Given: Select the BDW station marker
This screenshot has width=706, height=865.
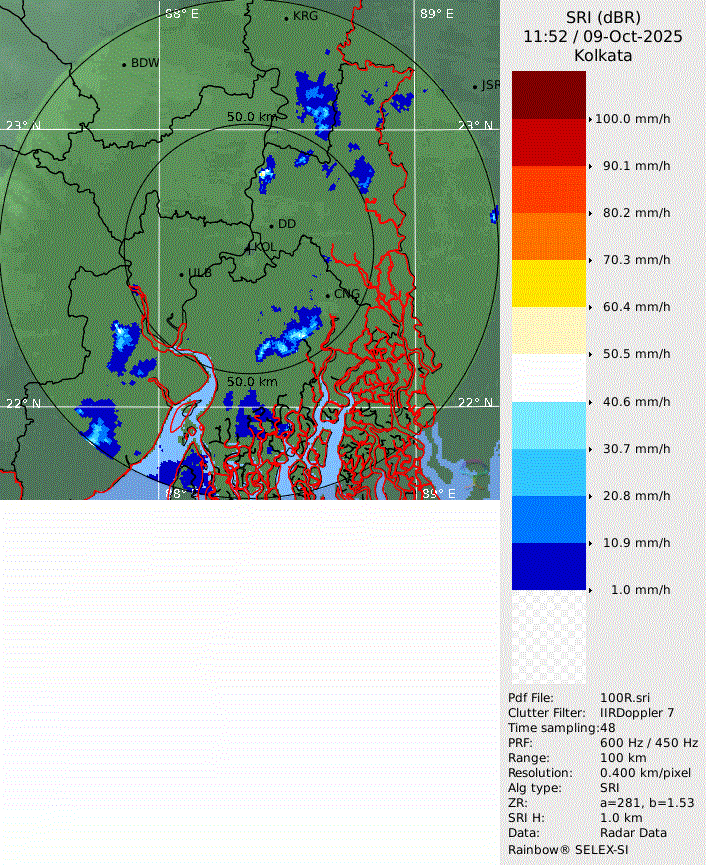Looking at the screenshot, I should [124, 64].
